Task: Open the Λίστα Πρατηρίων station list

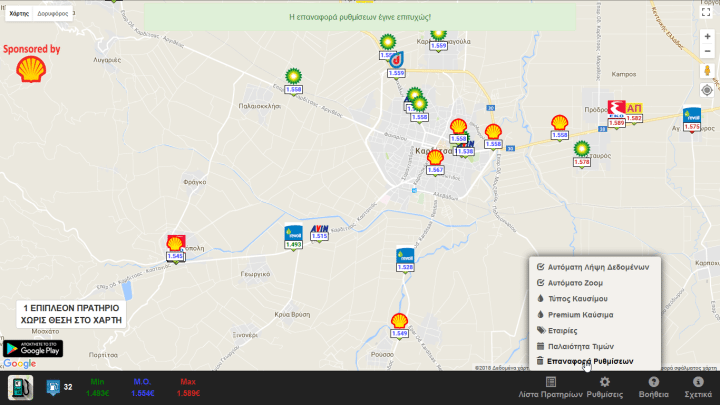Action: click(551, 388)
